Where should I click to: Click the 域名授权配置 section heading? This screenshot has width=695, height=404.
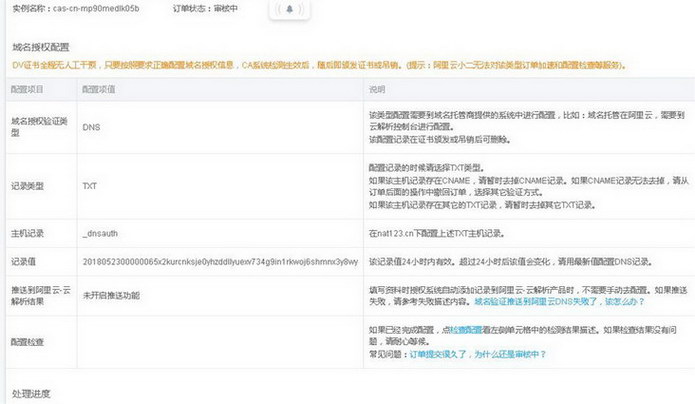[x=40, y=47]
